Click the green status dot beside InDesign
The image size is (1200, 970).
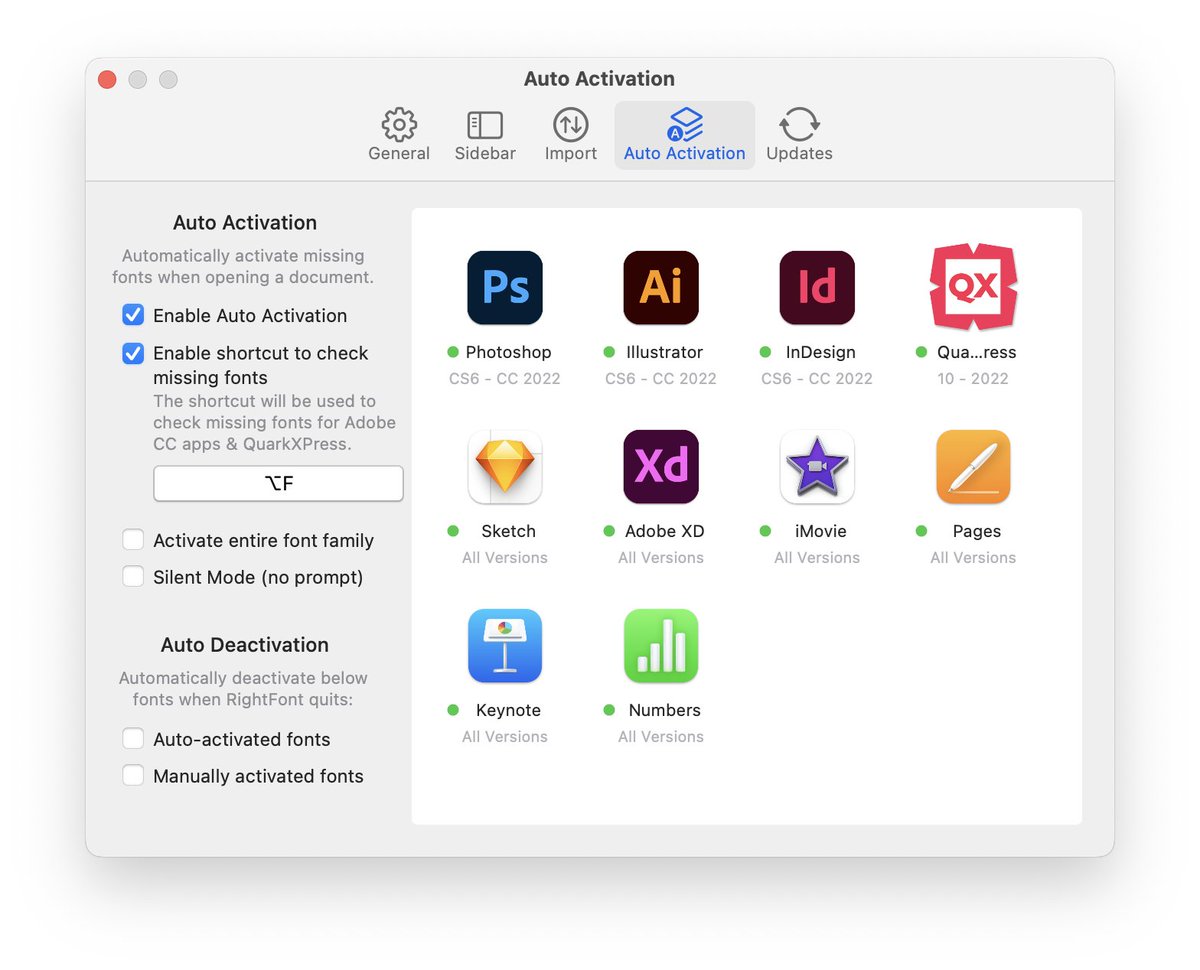point(765,352)
